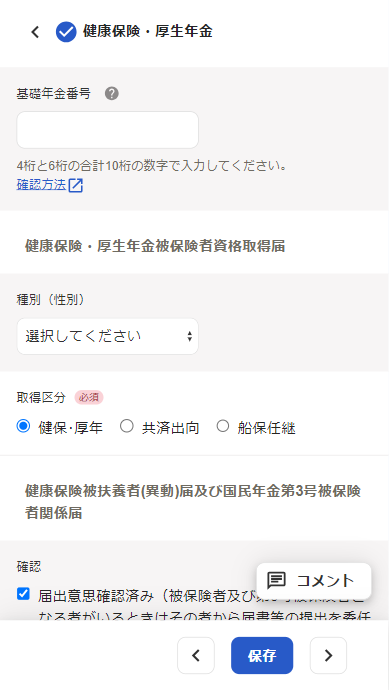Click the 保存 save button
389x690 pixels.
262,655
